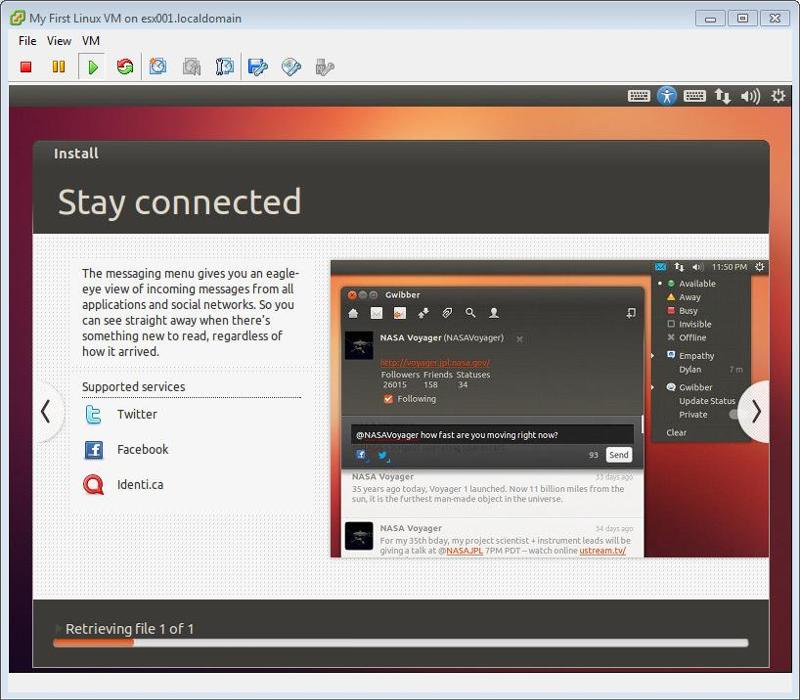This screenshot has width=800, height=700.
Task: Reset the VM using the red-green cycle icon
Action: click(x=124, y=67)
